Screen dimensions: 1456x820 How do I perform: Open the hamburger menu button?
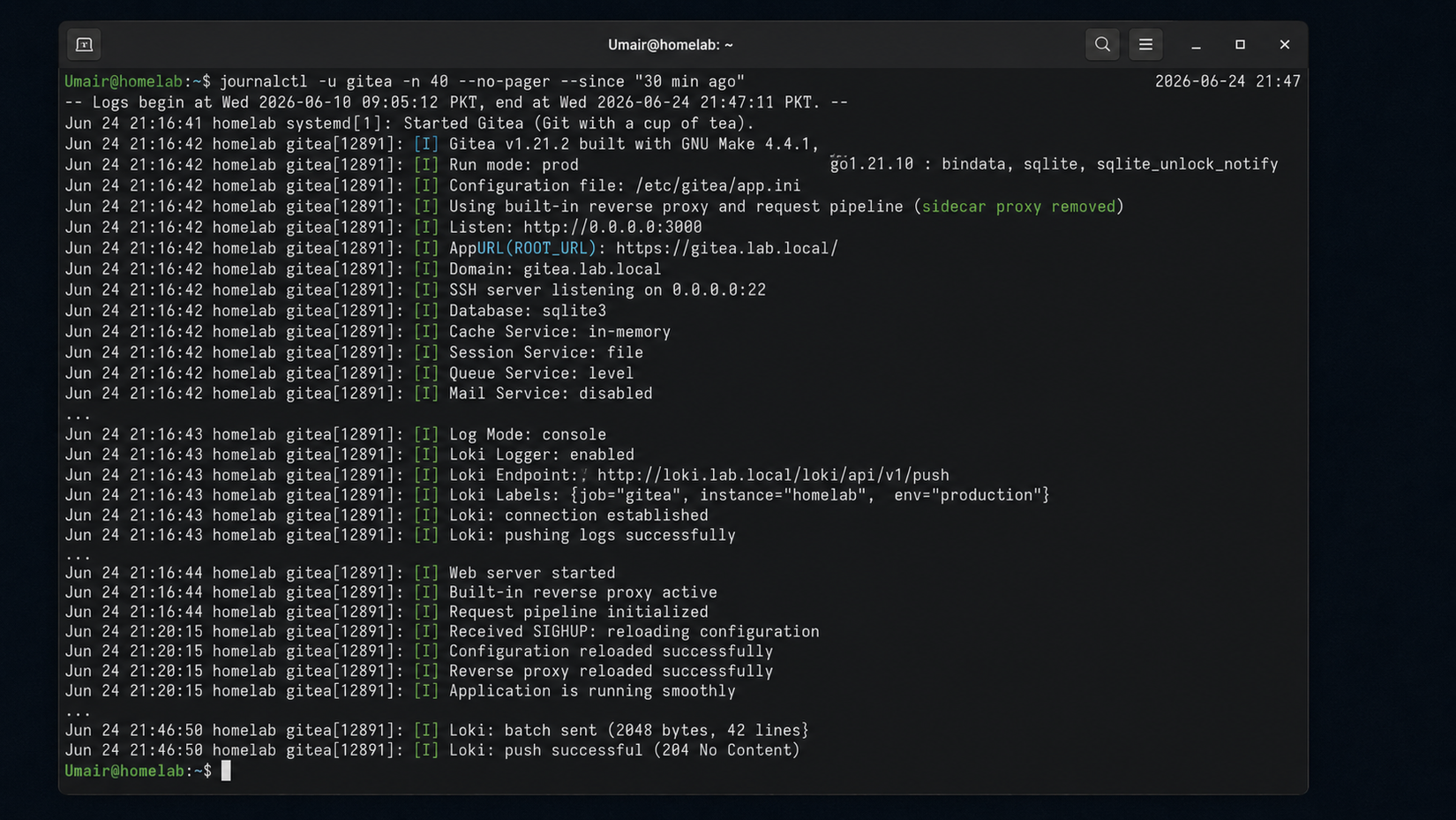point(1145,44)
